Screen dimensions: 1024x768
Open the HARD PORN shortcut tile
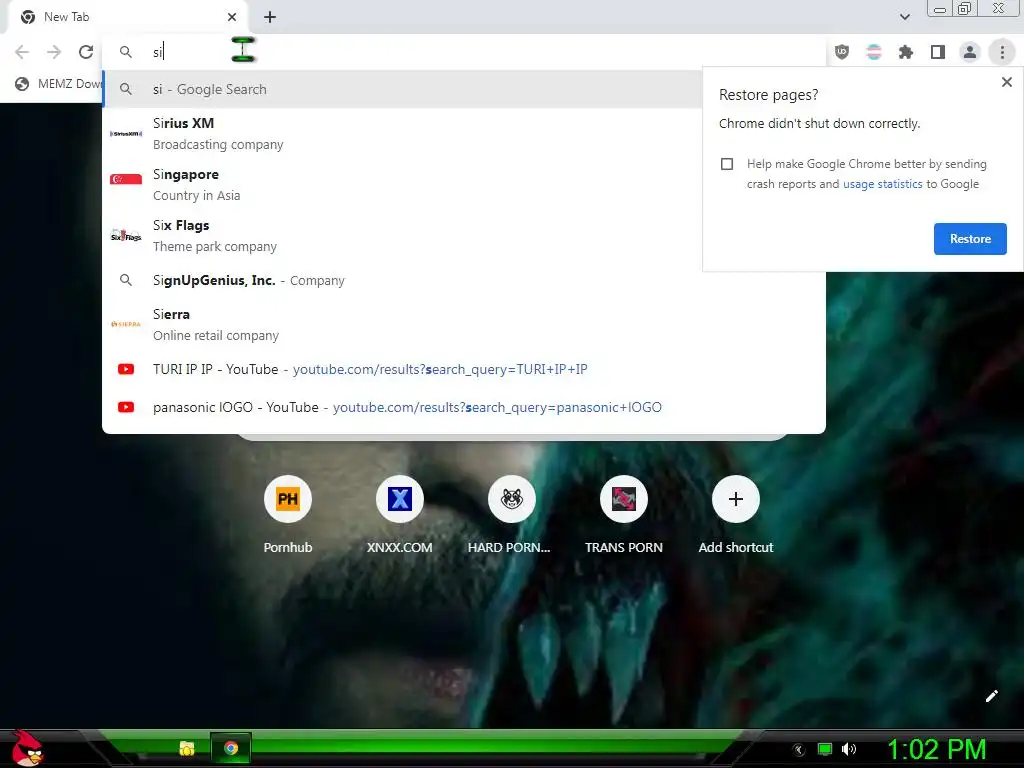pyautogui.click(x=511, y=515)
